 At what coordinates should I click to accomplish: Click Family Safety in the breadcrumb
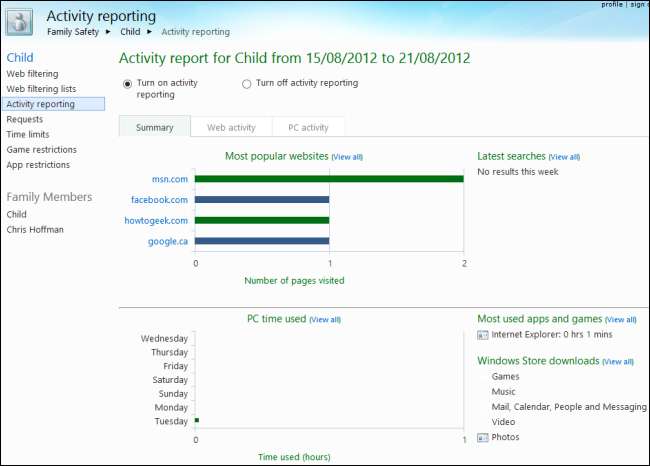click(75, 32)
